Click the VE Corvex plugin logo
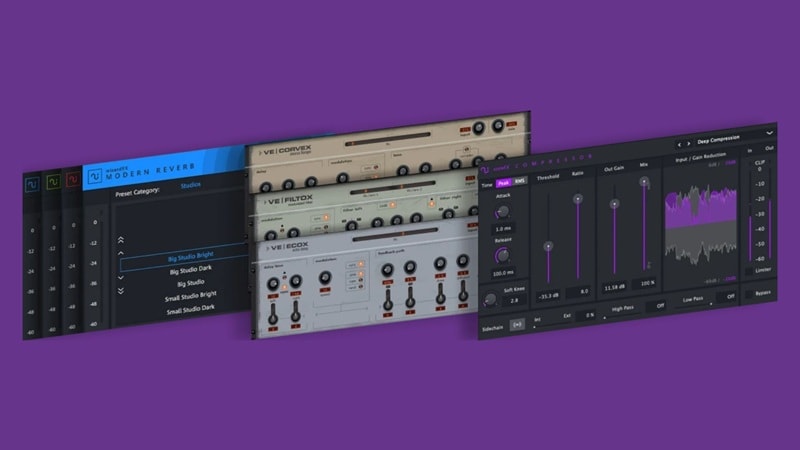Viewport: 800px width, 450px height. [287, 151]
